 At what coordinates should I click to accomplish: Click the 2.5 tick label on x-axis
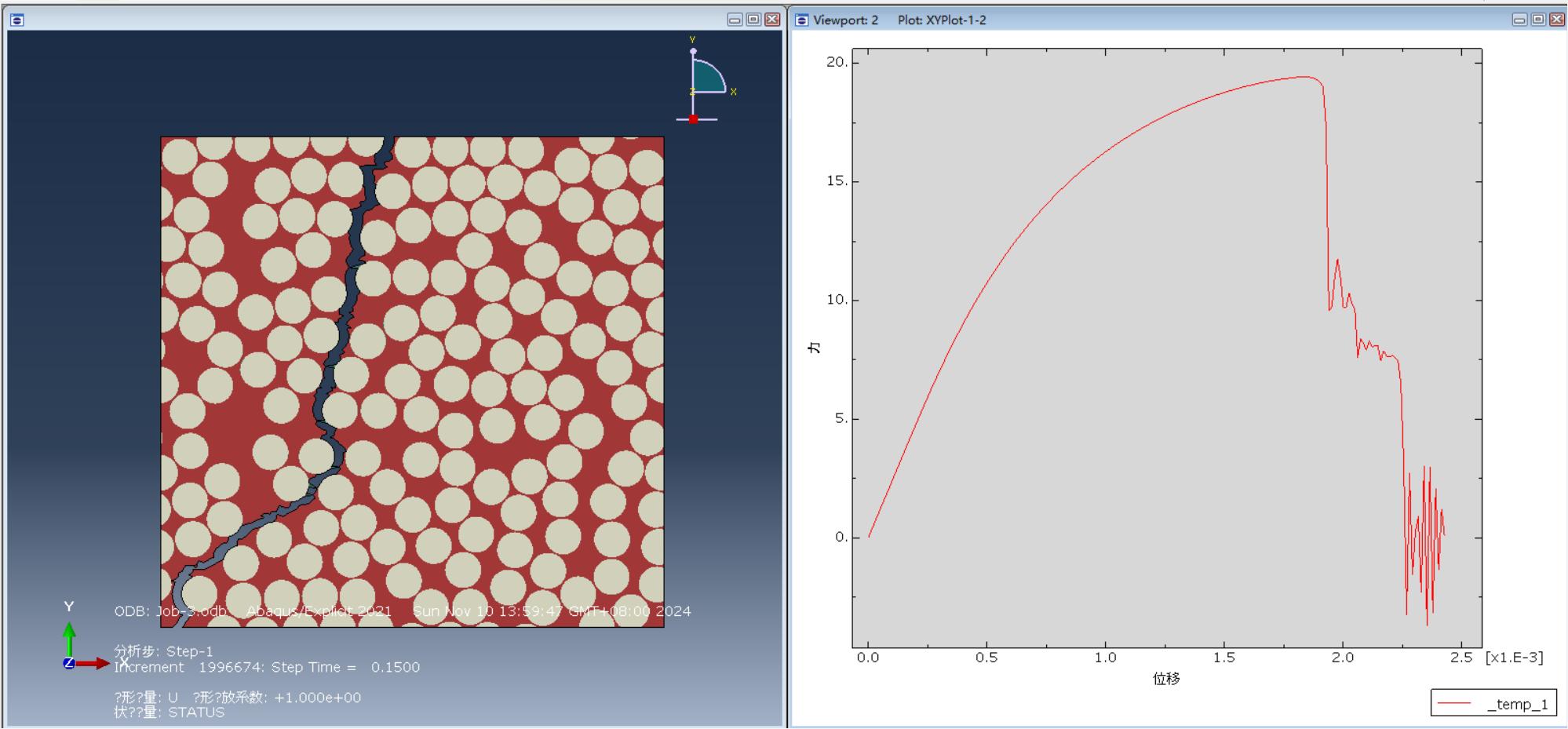pyautogui.click(x=1460, y=658)
